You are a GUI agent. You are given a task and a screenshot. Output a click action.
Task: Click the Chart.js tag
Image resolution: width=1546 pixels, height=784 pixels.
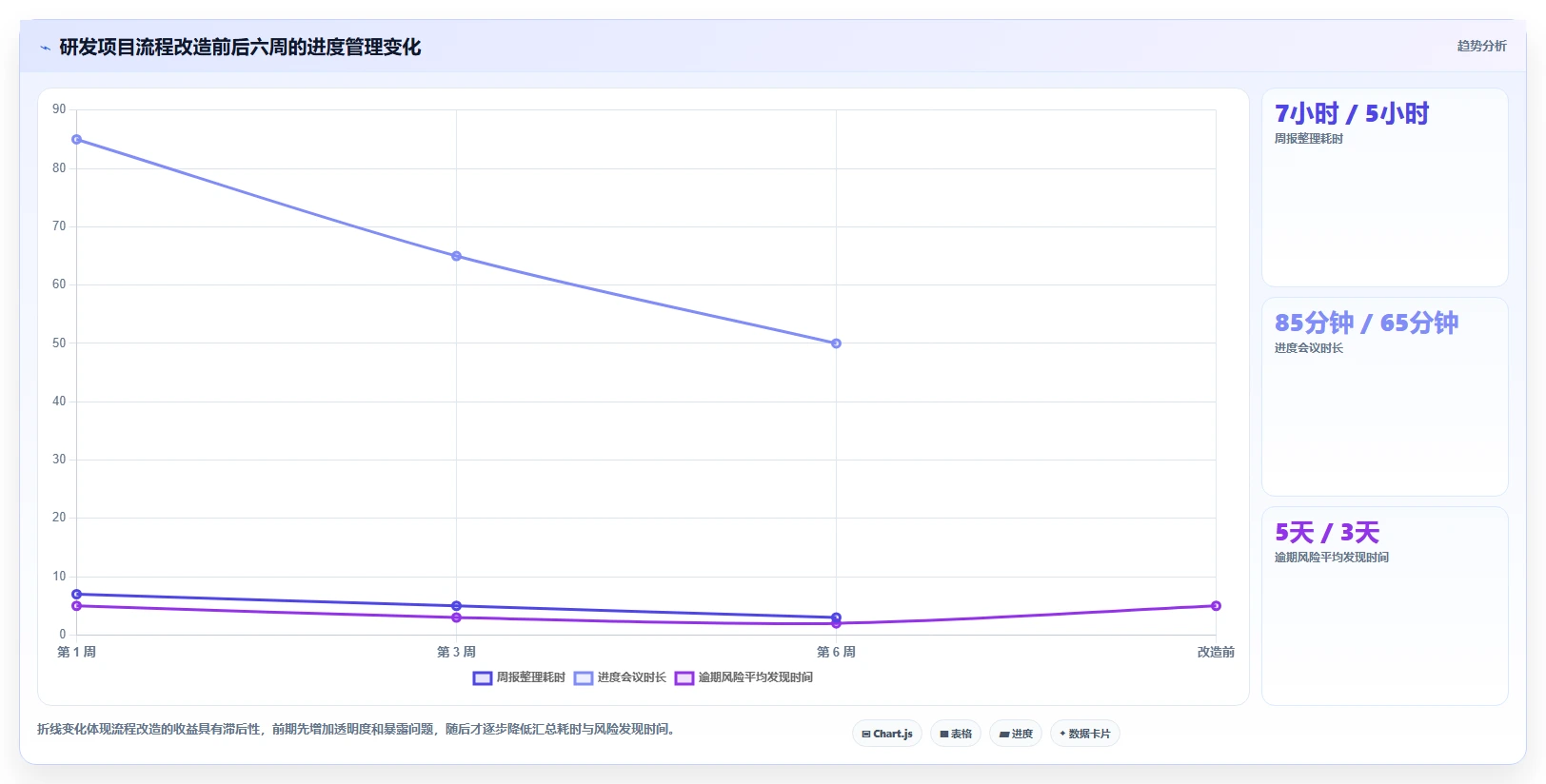[887, 734]
